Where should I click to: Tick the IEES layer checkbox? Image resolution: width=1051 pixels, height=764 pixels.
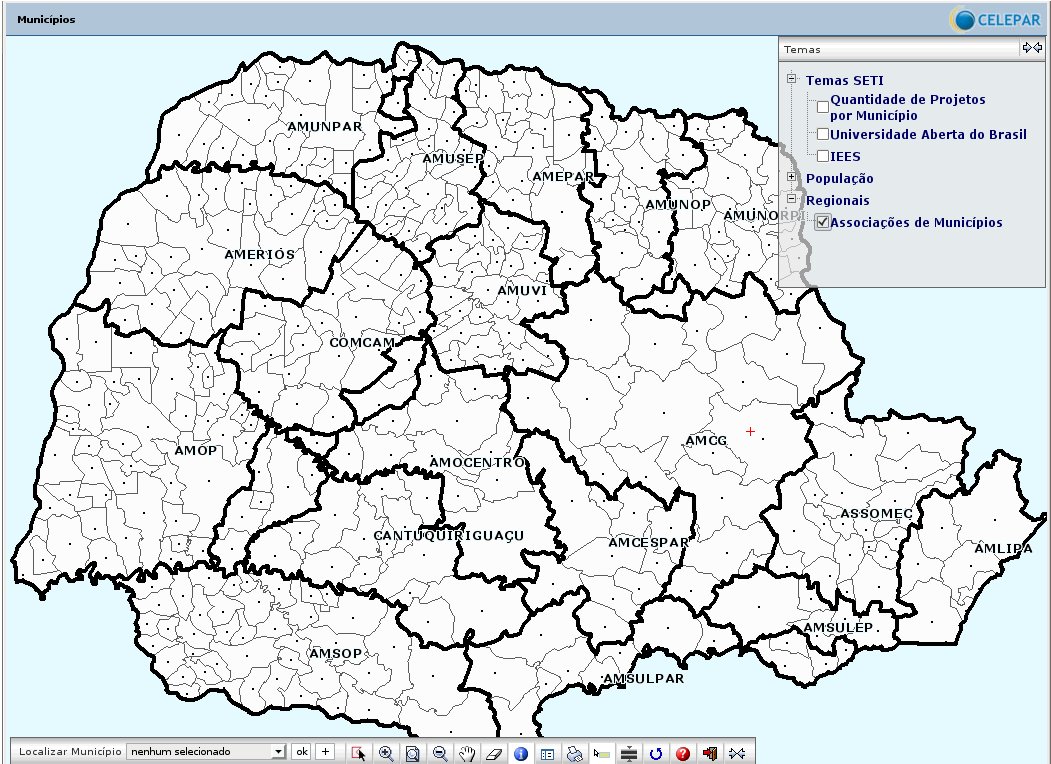point(823,156)
